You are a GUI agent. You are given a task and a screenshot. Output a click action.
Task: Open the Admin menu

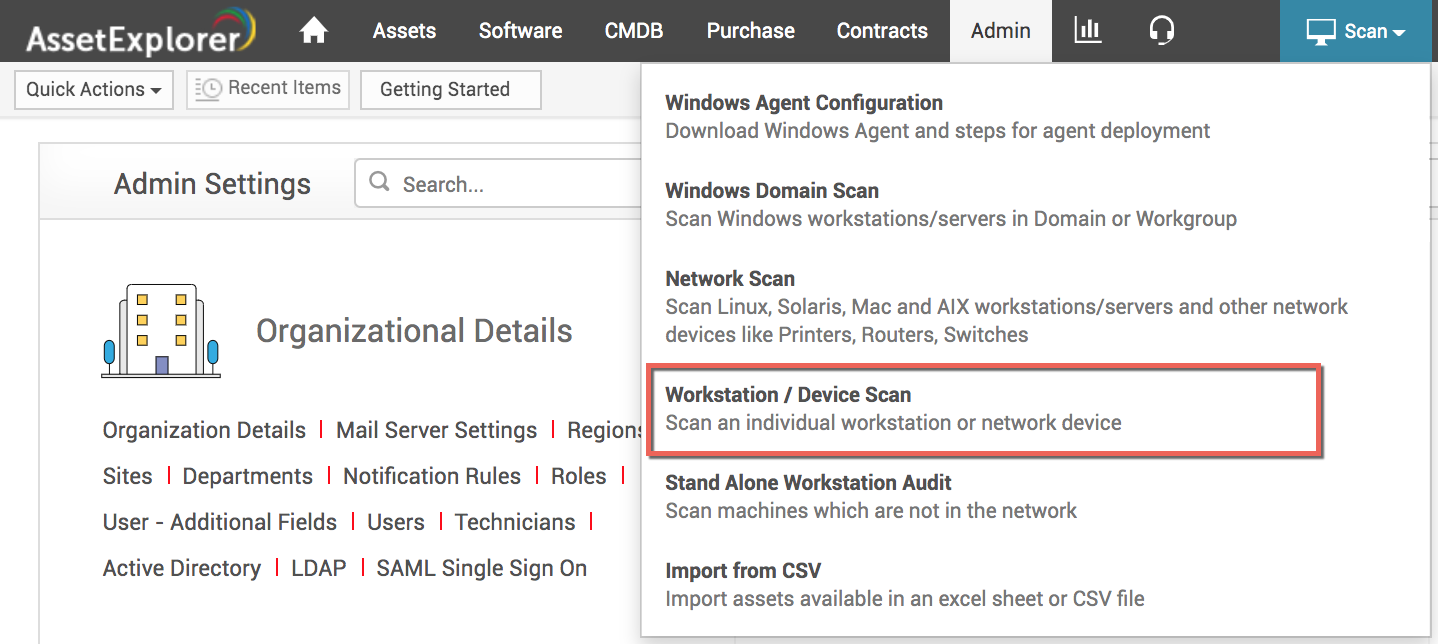pos(1000,30)
